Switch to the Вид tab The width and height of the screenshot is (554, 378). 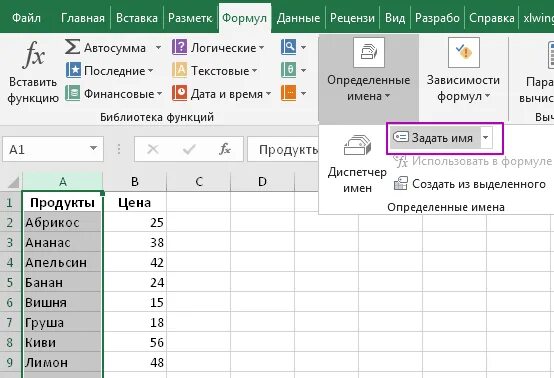coord(395,18)
